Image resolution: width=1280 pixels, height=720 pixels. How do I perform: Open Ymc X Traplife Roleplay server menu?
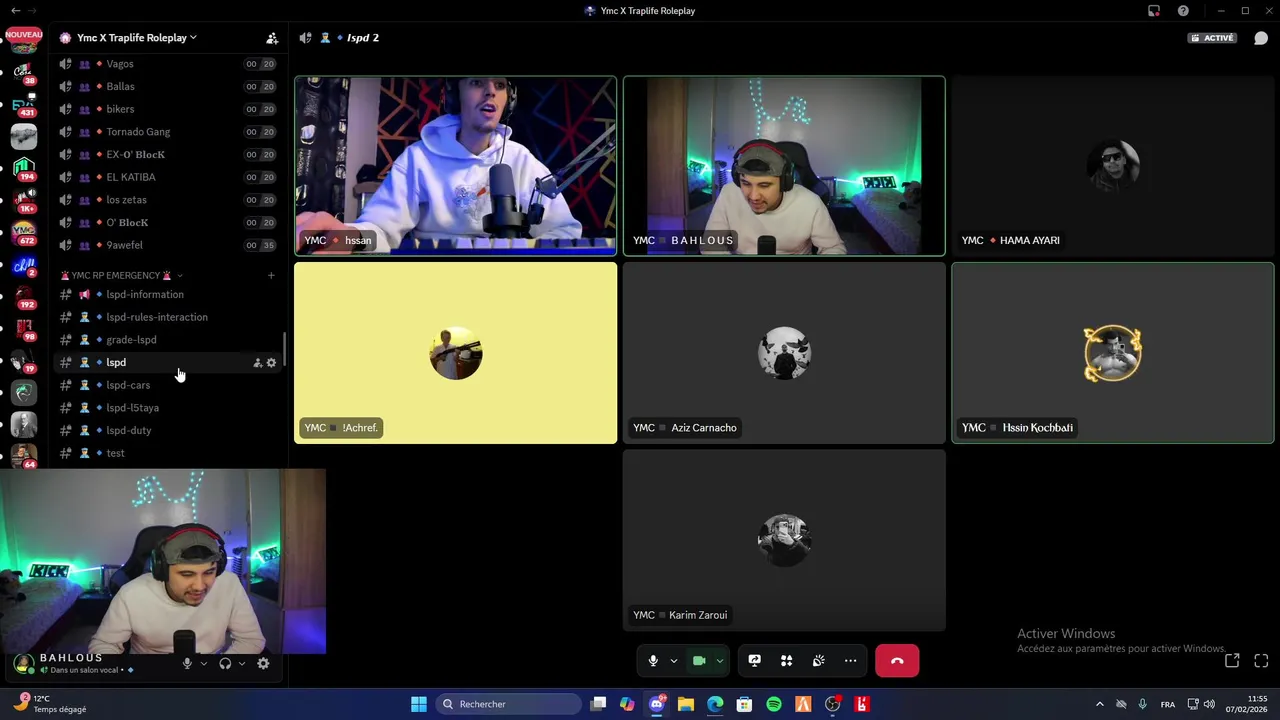coord(137,38)
